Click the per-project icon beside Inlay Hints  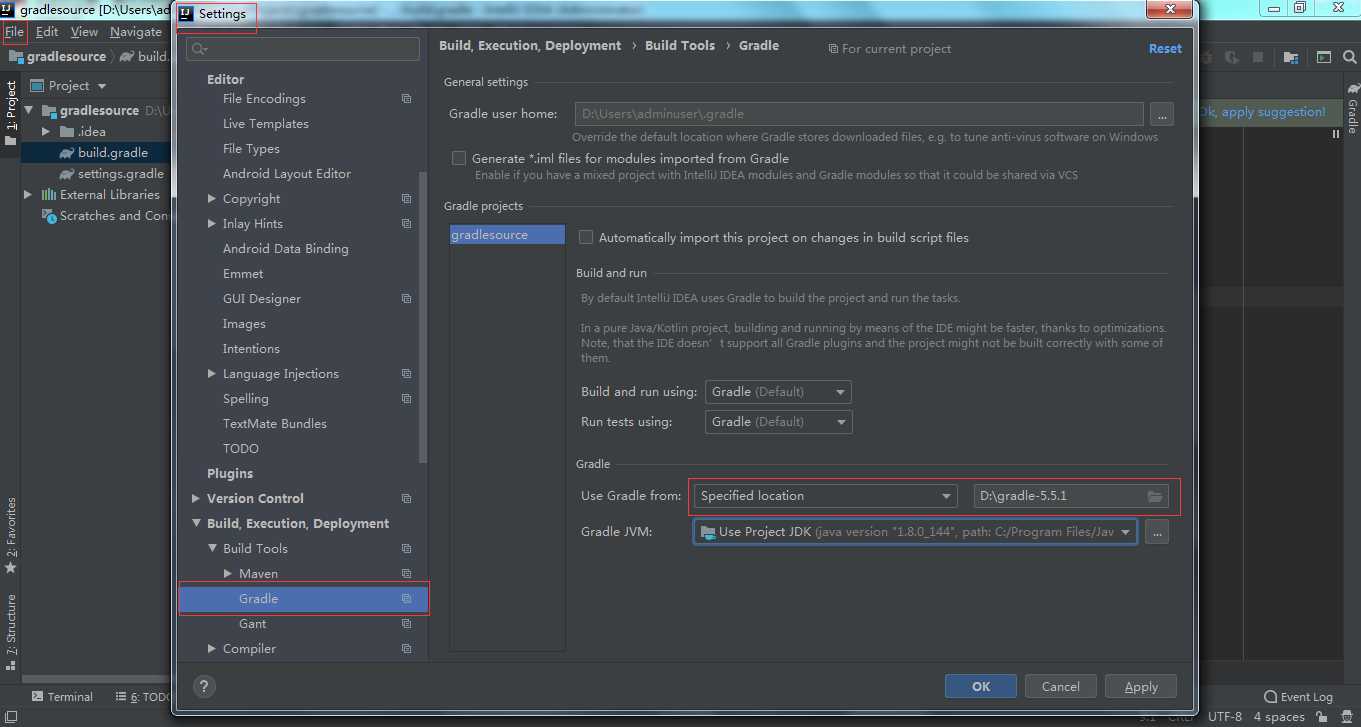point(406,224)
